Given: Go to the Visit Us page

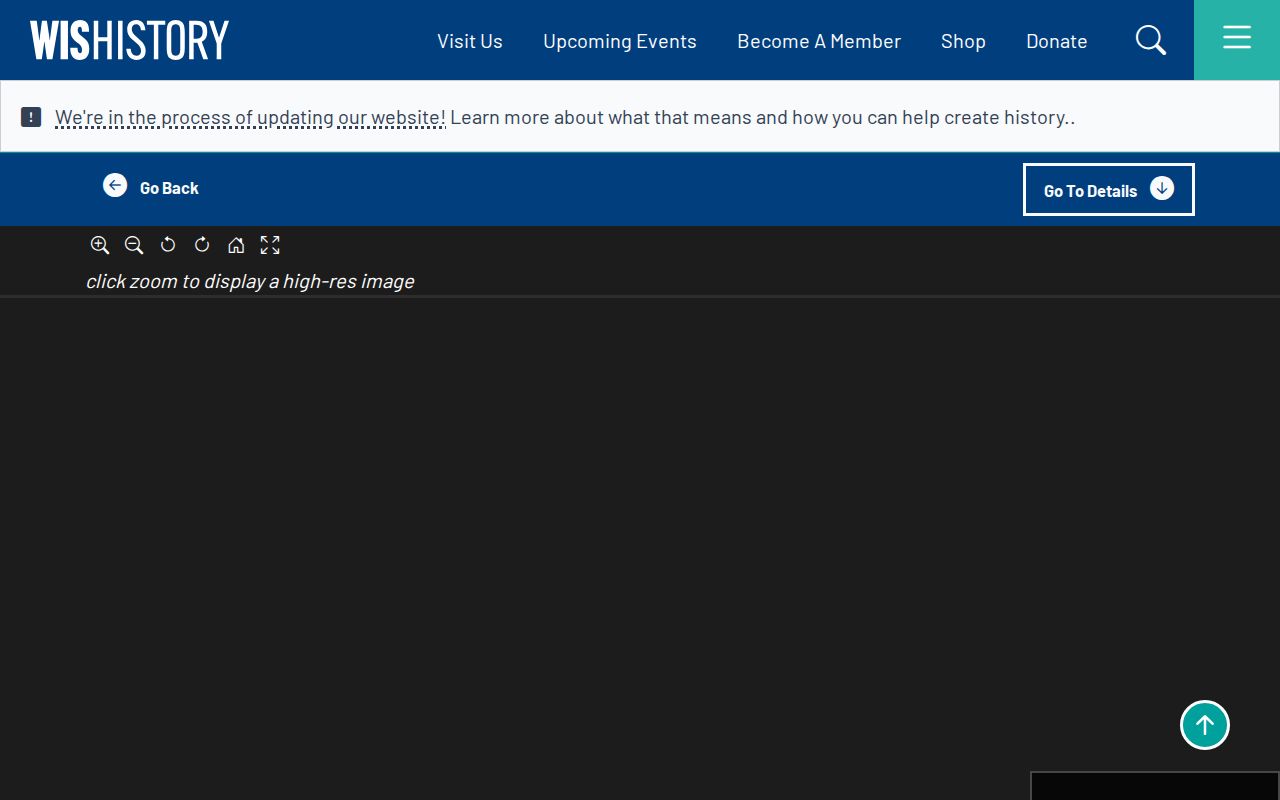Looking at the screenshot, I should pyautogui.click(x=470, y=41).
